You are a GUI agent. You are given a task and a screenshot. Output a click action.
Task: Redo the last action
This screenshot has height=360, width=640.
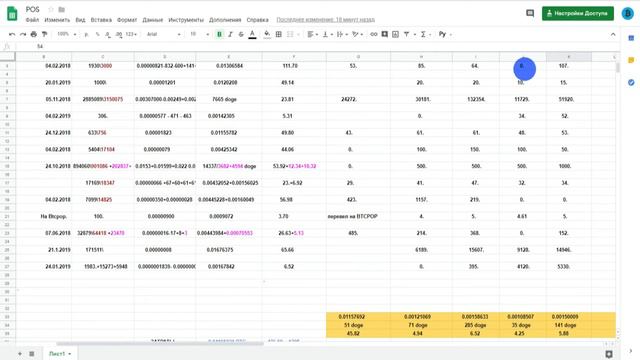[x=23, y=34]
